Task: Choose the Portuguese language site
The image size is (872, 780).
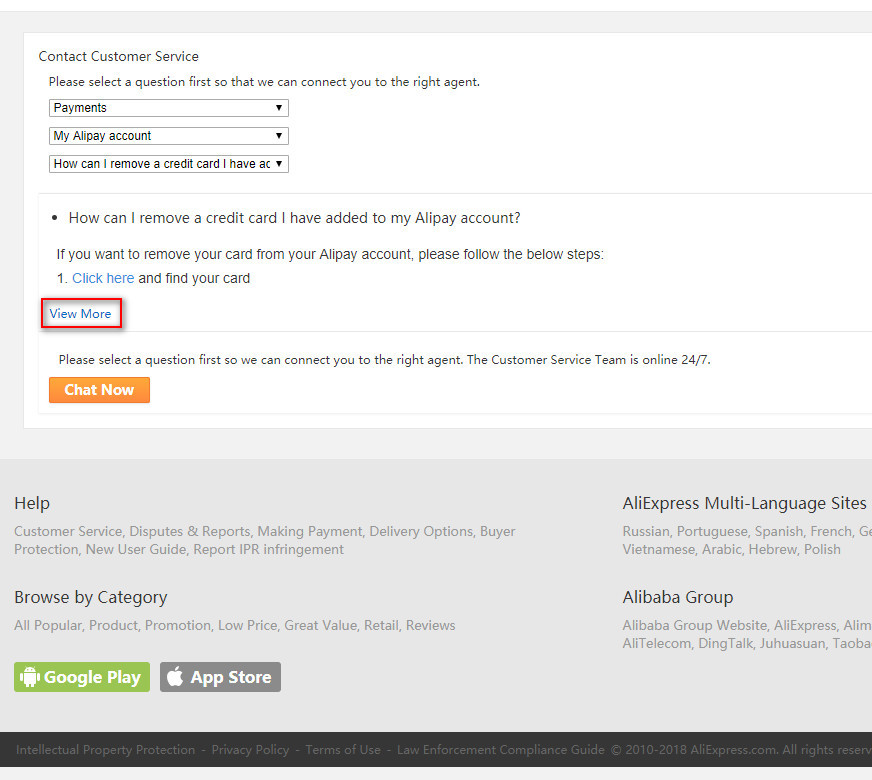Action: [712, 532]
